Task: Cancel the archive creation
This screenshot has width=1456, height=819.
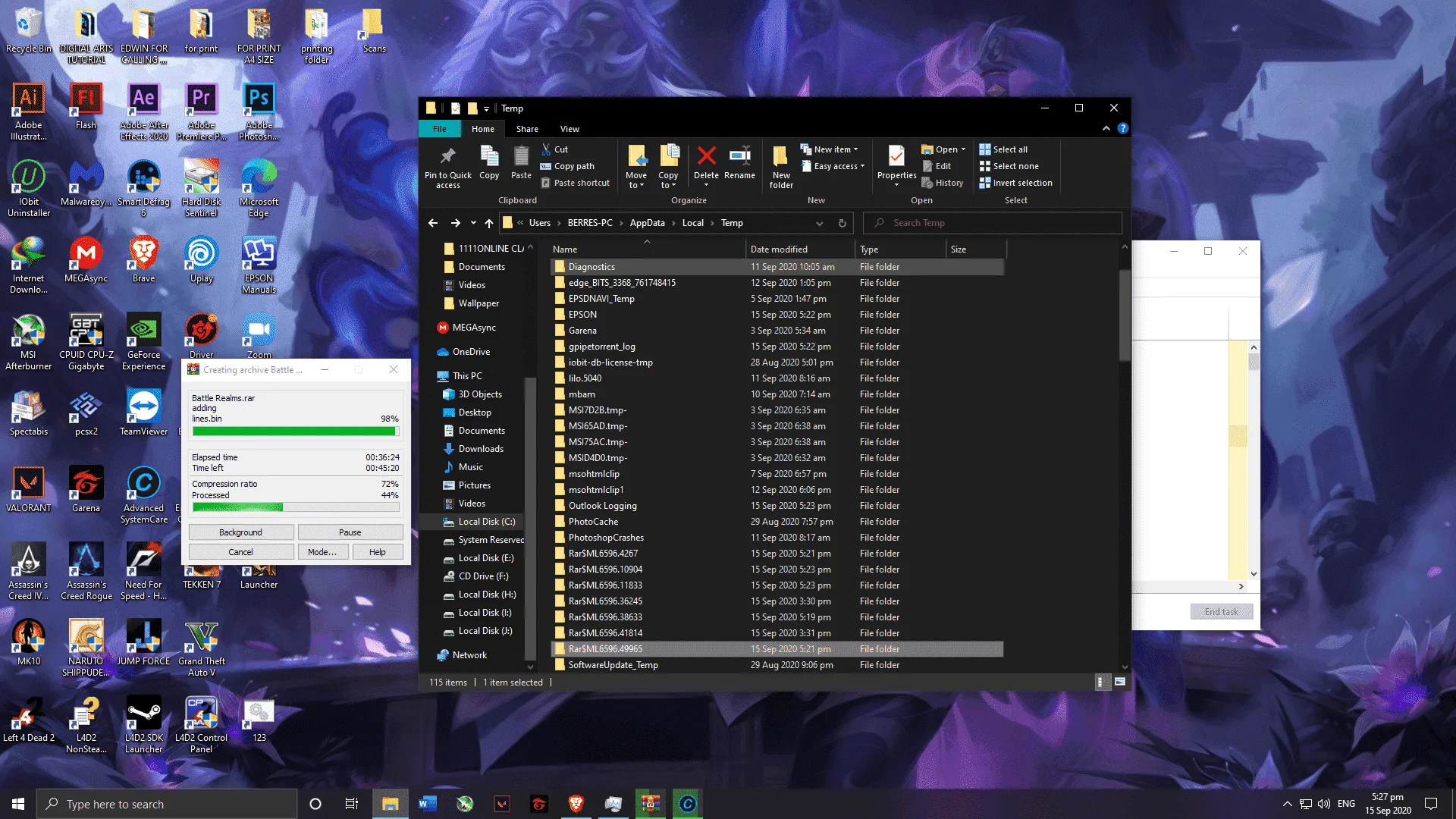Action: pyautogui.click(x=240, y=552)
